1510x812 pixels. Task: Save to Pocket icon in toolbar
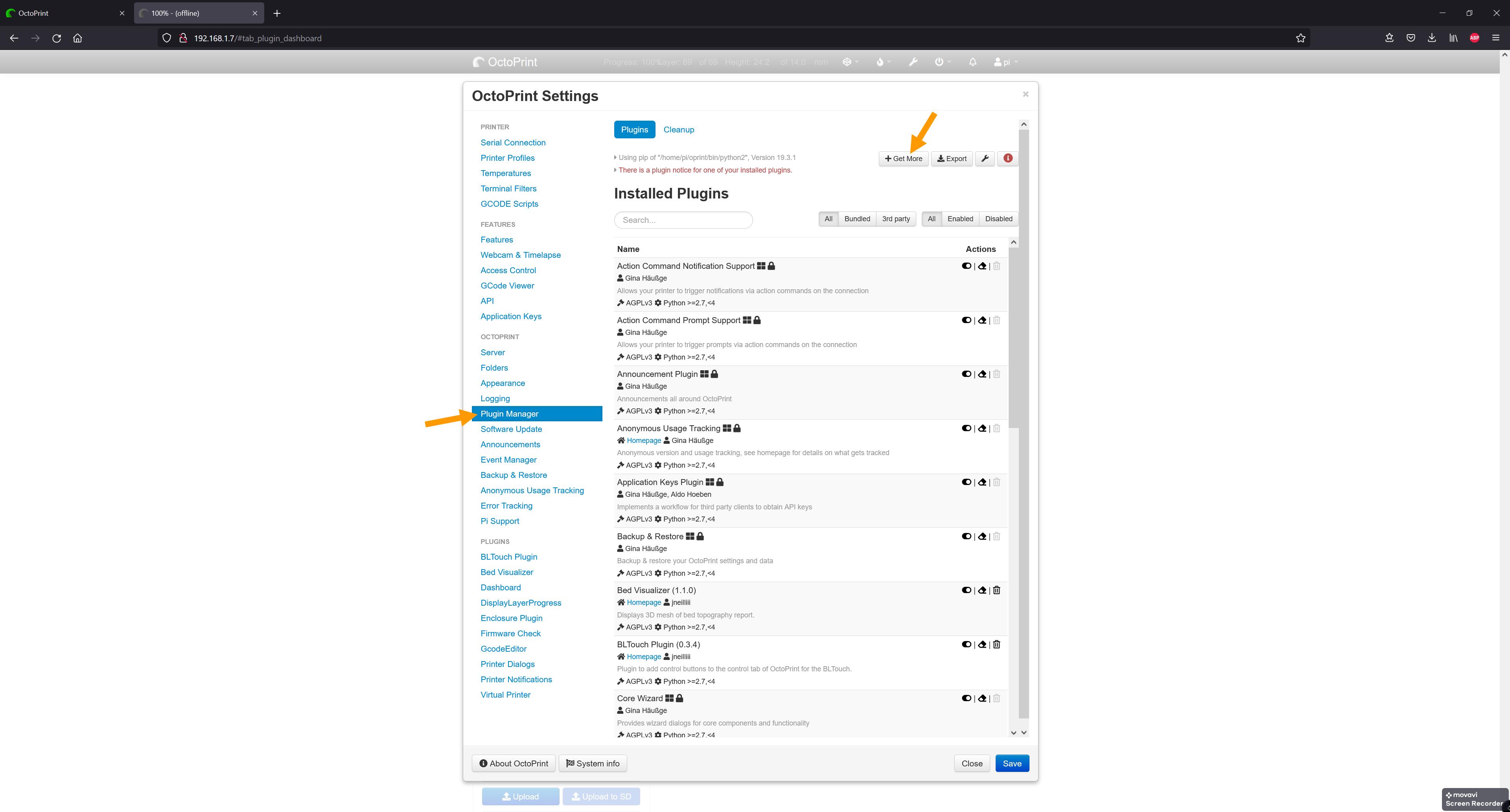point(1411,38)
